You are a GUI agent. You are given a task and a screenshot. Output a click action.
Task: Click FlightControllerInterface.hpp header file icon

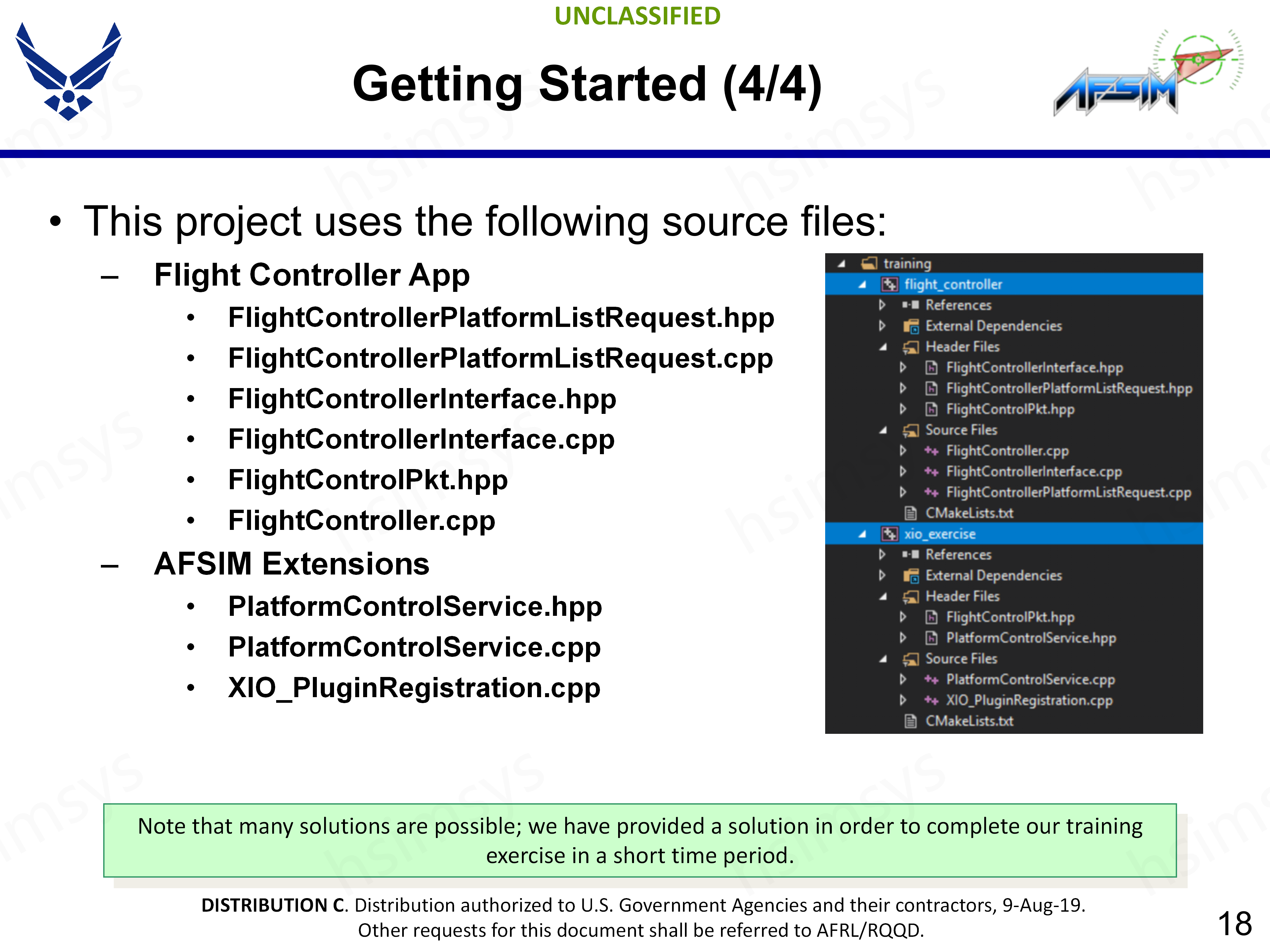931,367
